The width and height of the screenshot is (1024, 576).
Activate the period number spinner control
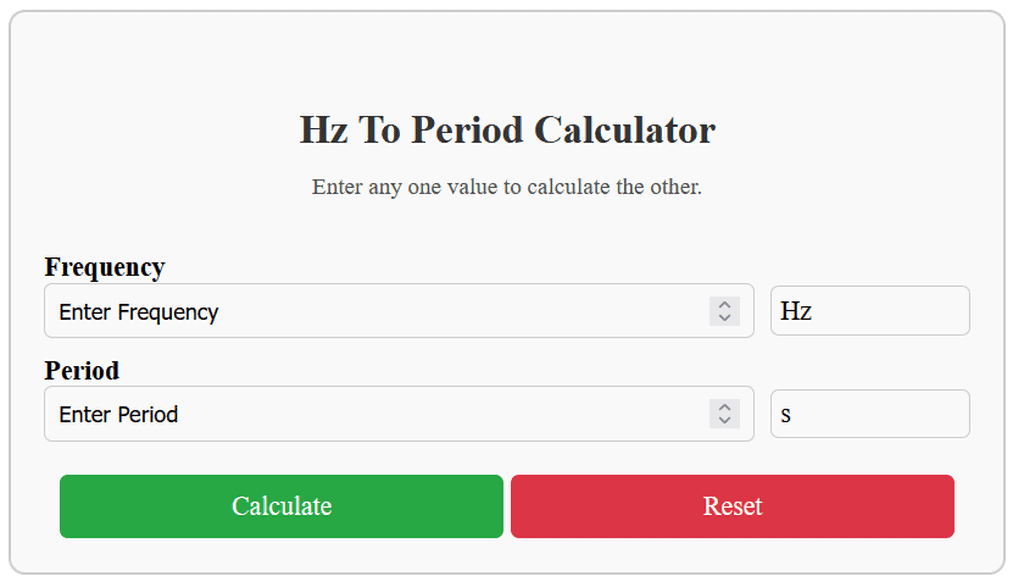[x=723, y=414]
